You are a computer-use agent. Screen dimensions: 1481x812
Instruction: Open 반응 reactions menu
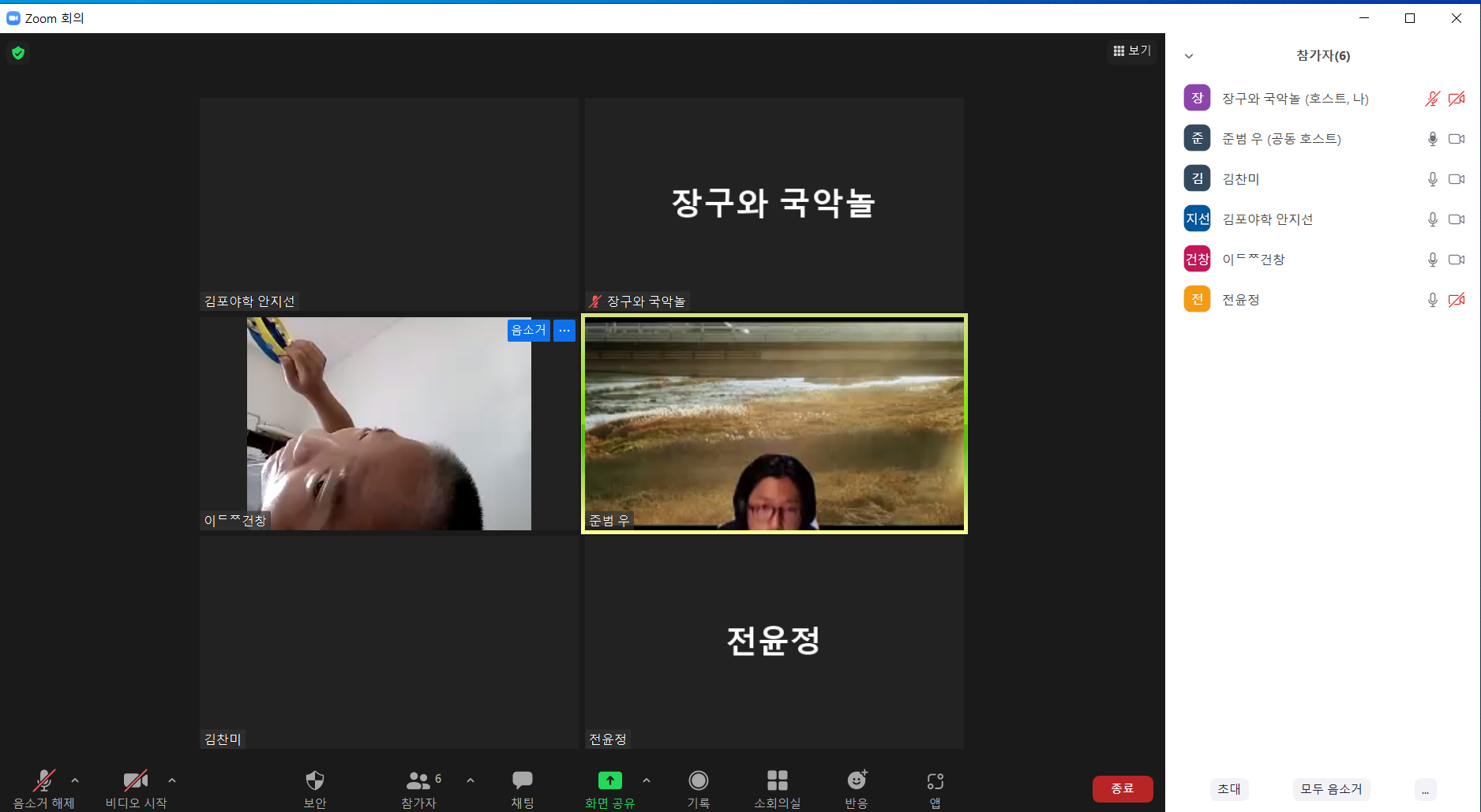[857, 788]
